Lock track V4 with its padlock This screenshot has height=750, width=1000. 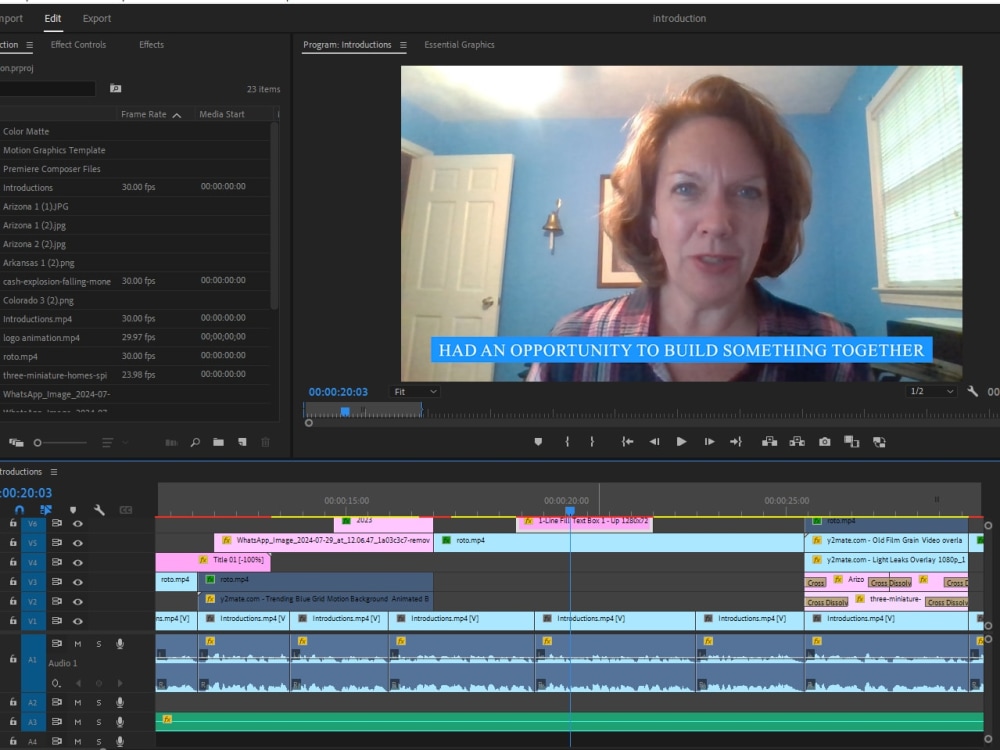(13, 562)
